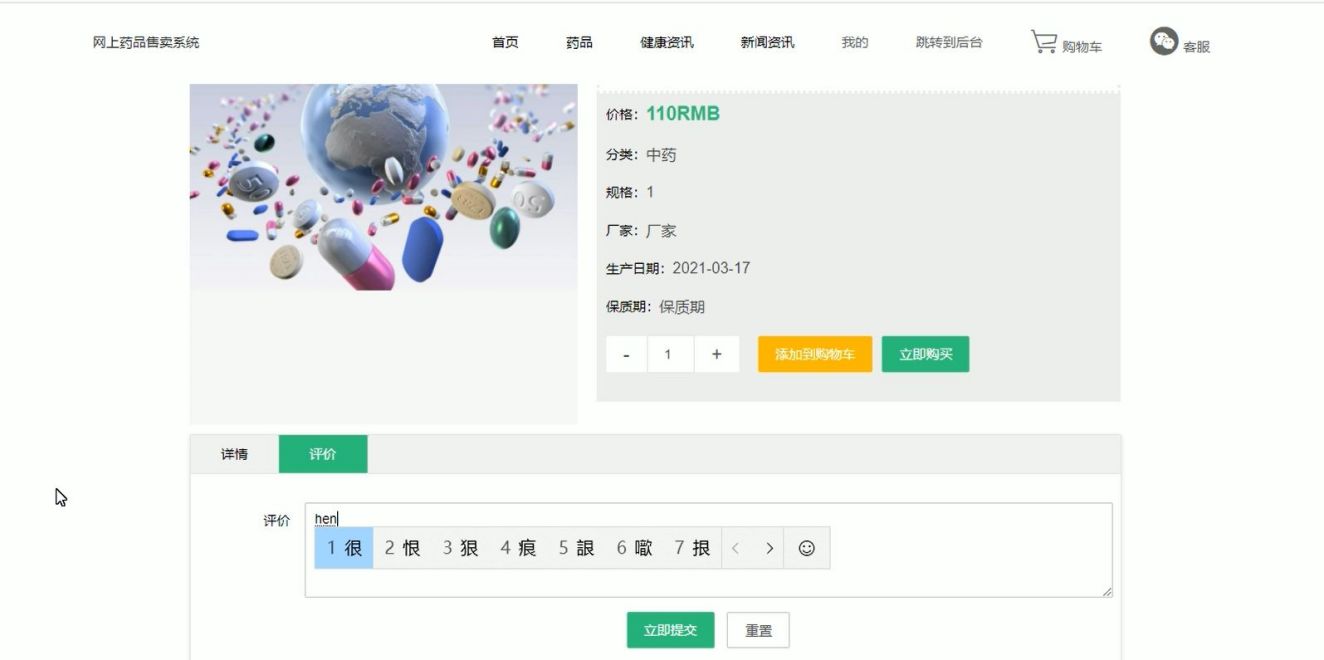Click the 分类: 中药 text
This screenshot has width=1324, height=660.
[641, 155]
